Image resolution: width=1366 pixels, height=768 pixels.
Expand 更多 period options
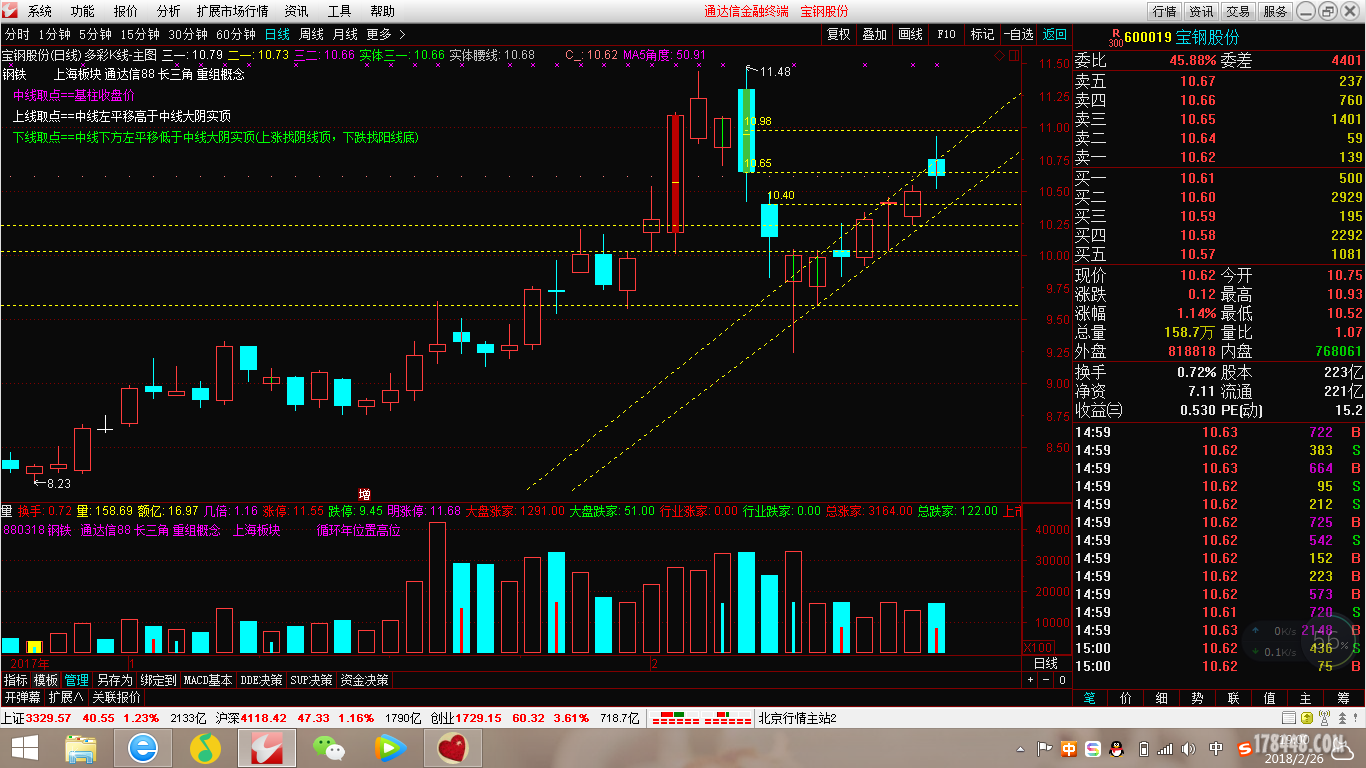click(385, 34)
